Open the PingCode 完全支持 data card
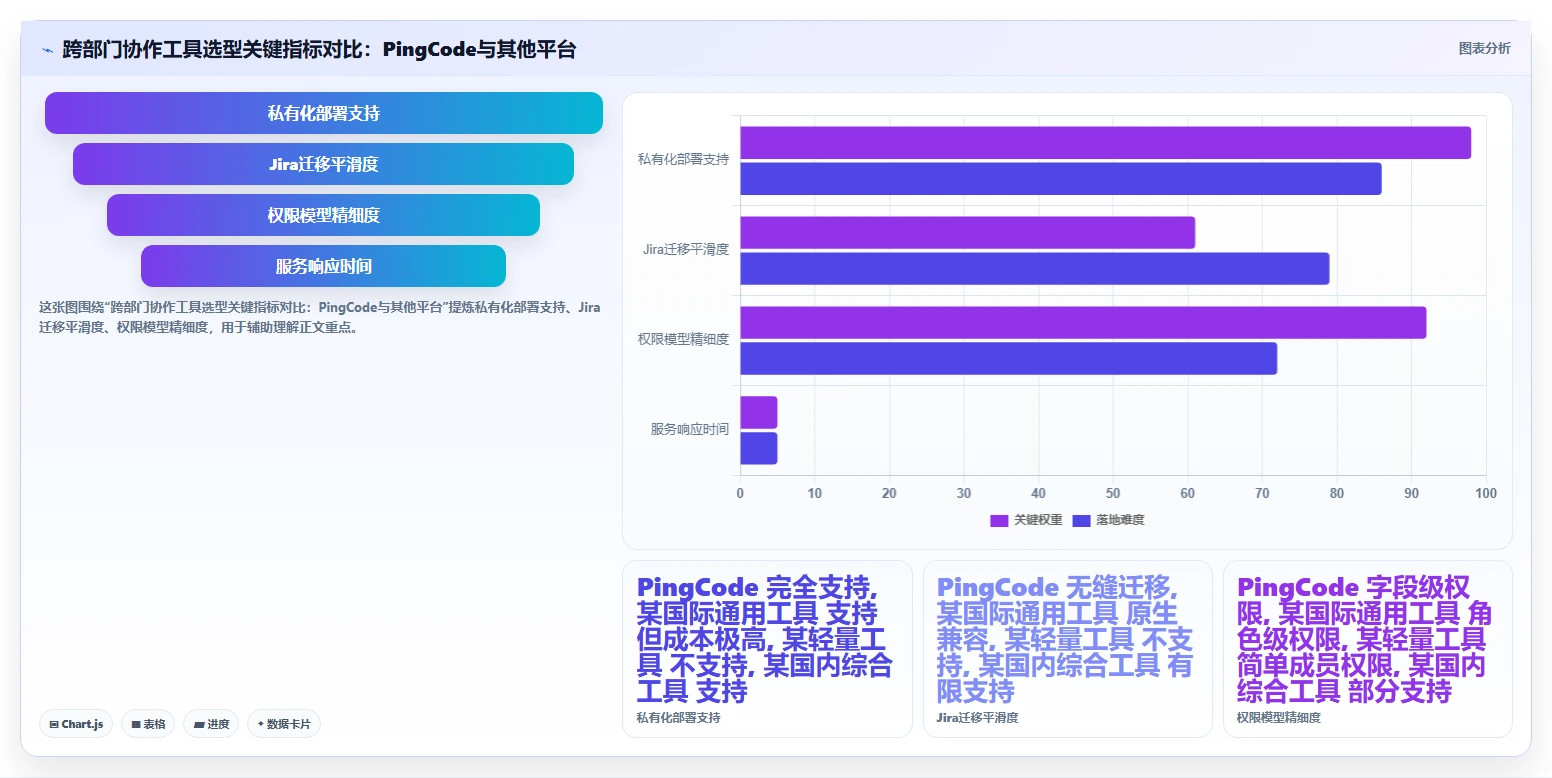The height and width of the screenshot is (778, 1552). tap(767, 649)
